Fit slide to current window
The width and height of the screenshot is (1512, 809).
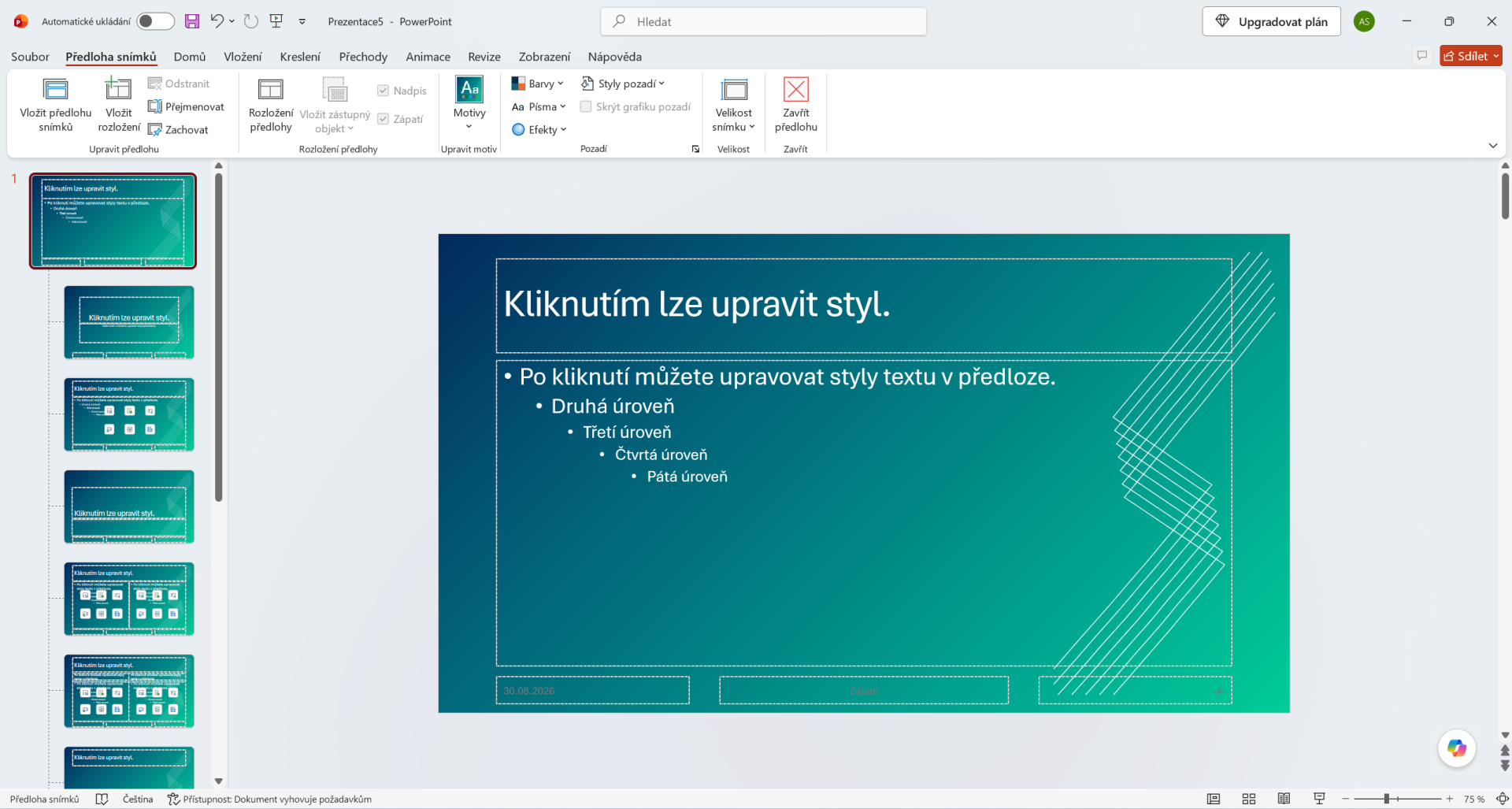point(1502,799)
